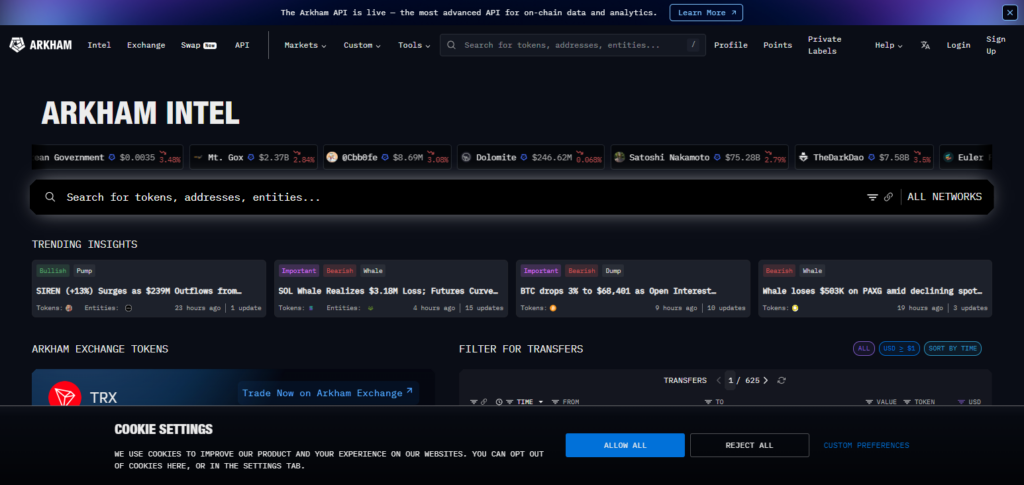Toggle the ALL transfers filter chip
1024x485 pixels.
(x=863, y=348)
